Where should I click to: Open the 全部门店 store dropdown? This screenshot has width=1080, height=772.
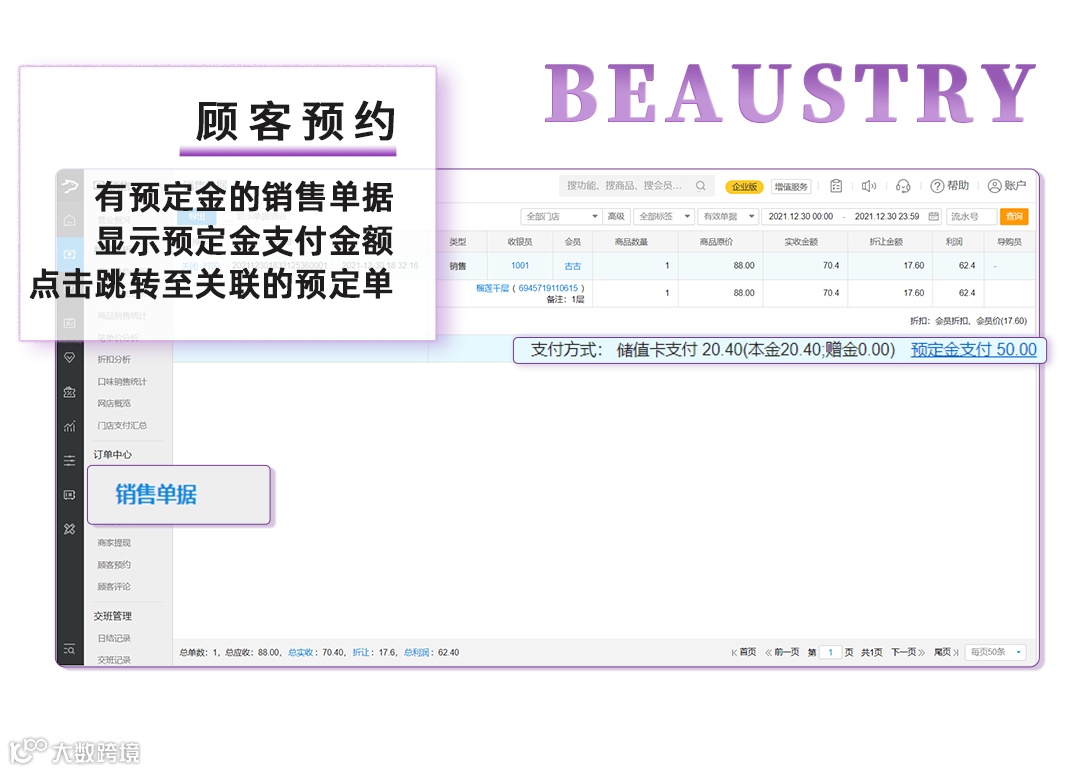(561, 216)
